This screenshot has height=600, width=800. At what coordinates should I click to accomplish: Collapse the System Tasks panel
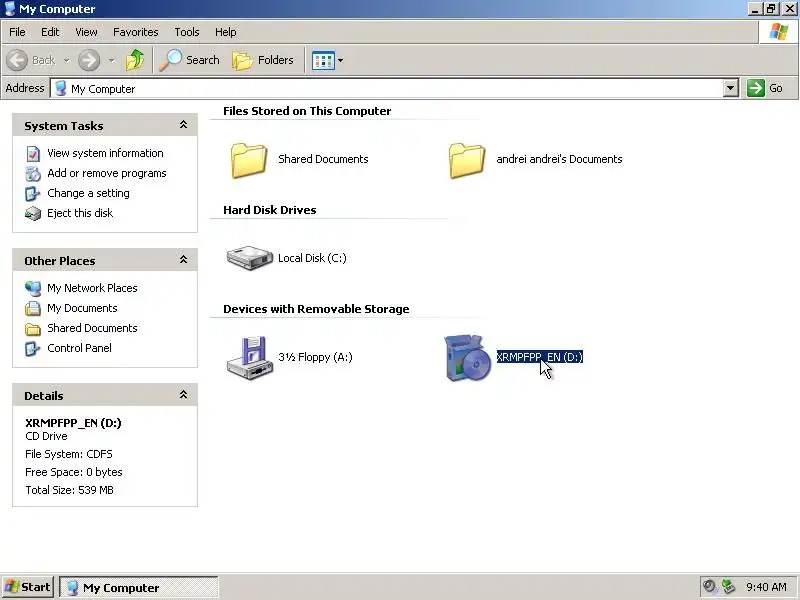183,125
